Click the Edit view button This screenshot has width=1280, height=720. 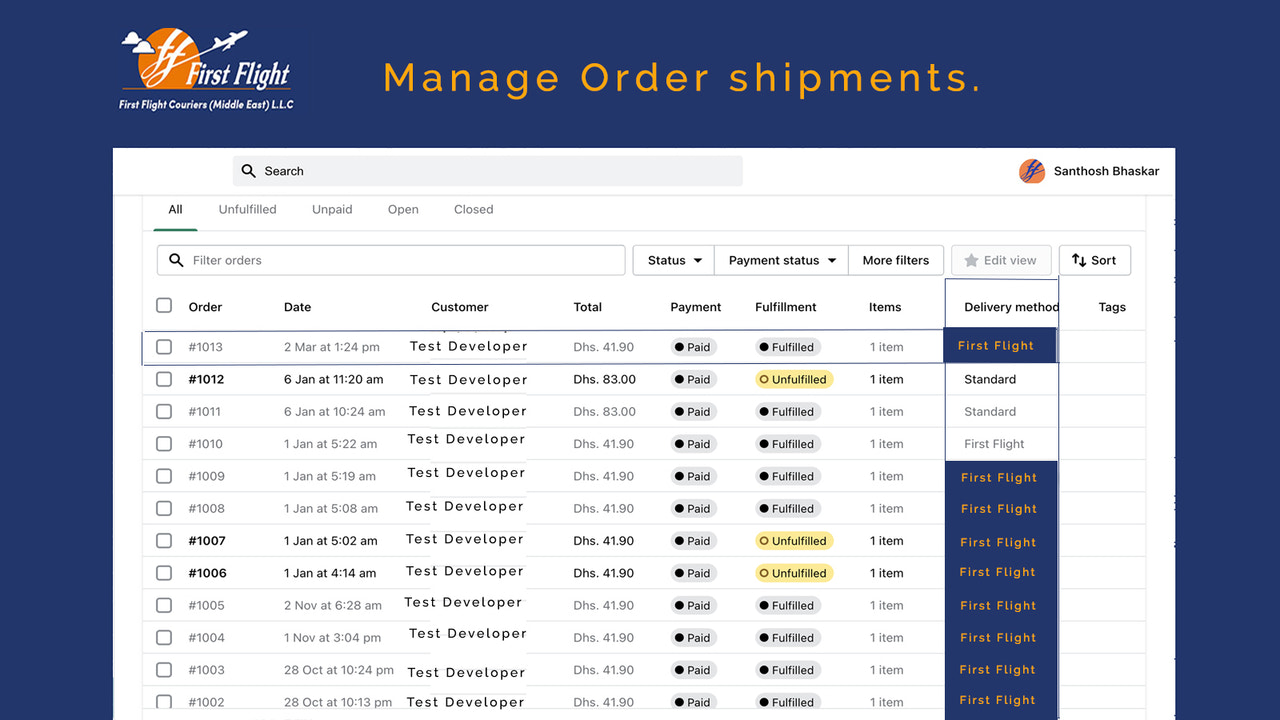tap(1001, 260)
